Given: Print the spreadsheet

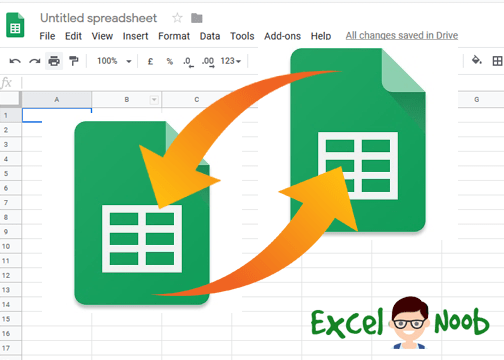Looking at the screenshot, I should point(54,61).
